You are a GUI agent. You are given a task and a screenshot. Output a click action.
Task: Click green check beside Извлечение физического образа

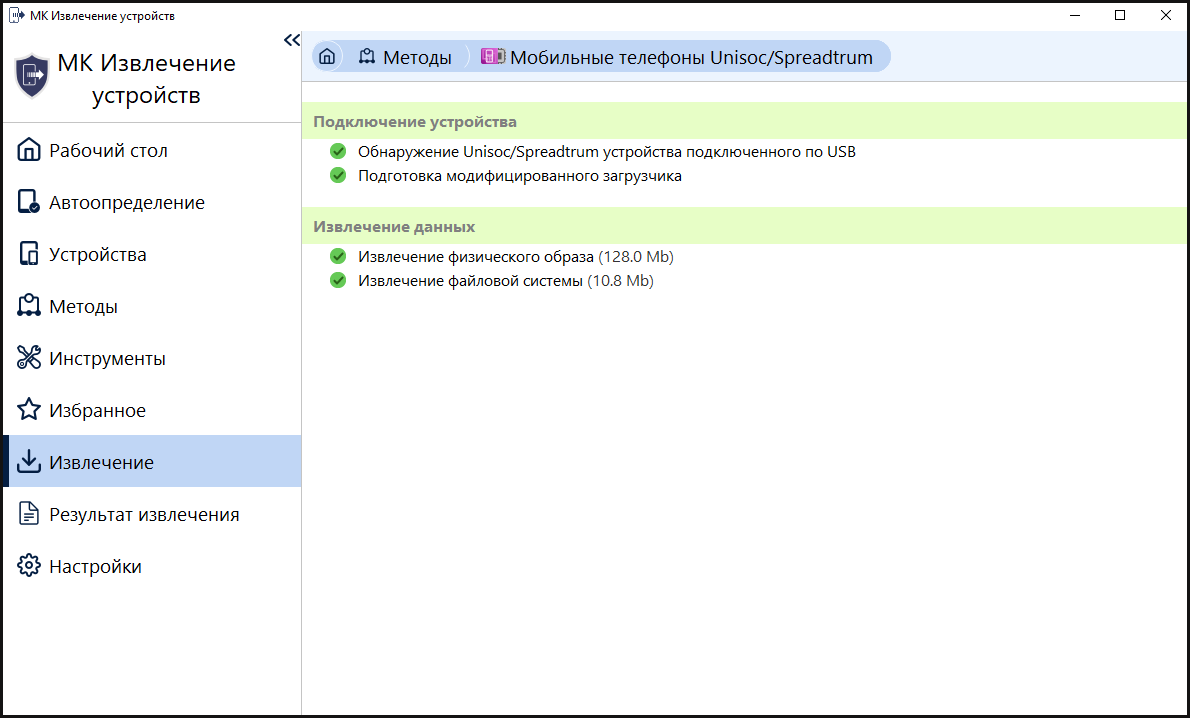pyautogui.click(x=338, y=257)
